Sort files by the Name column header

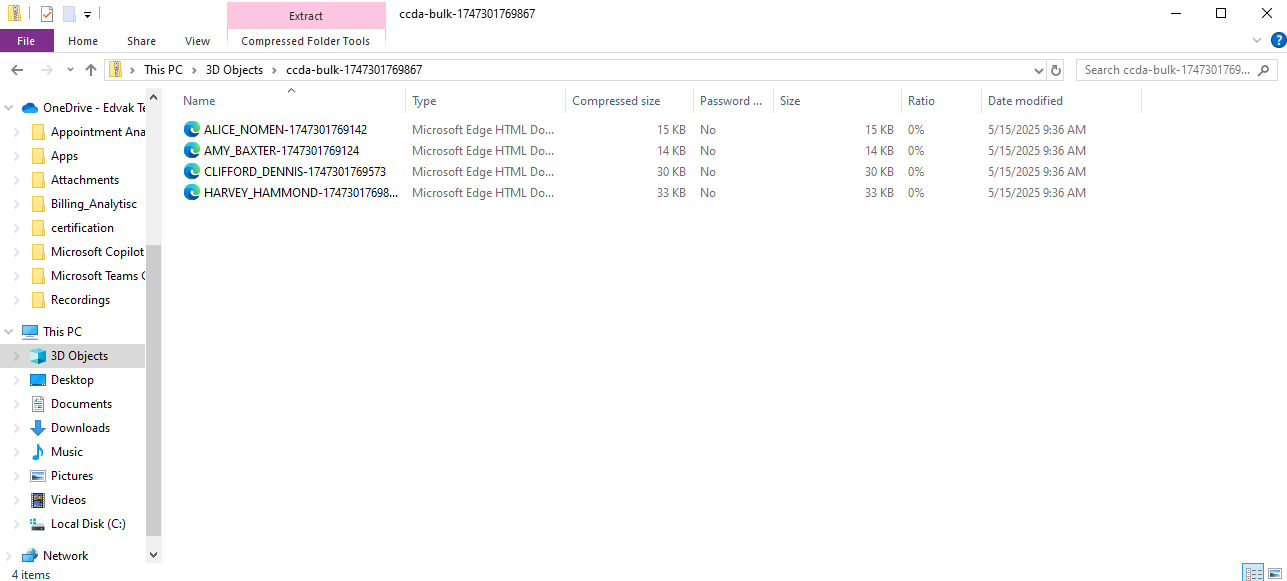(x=199, y=101)
